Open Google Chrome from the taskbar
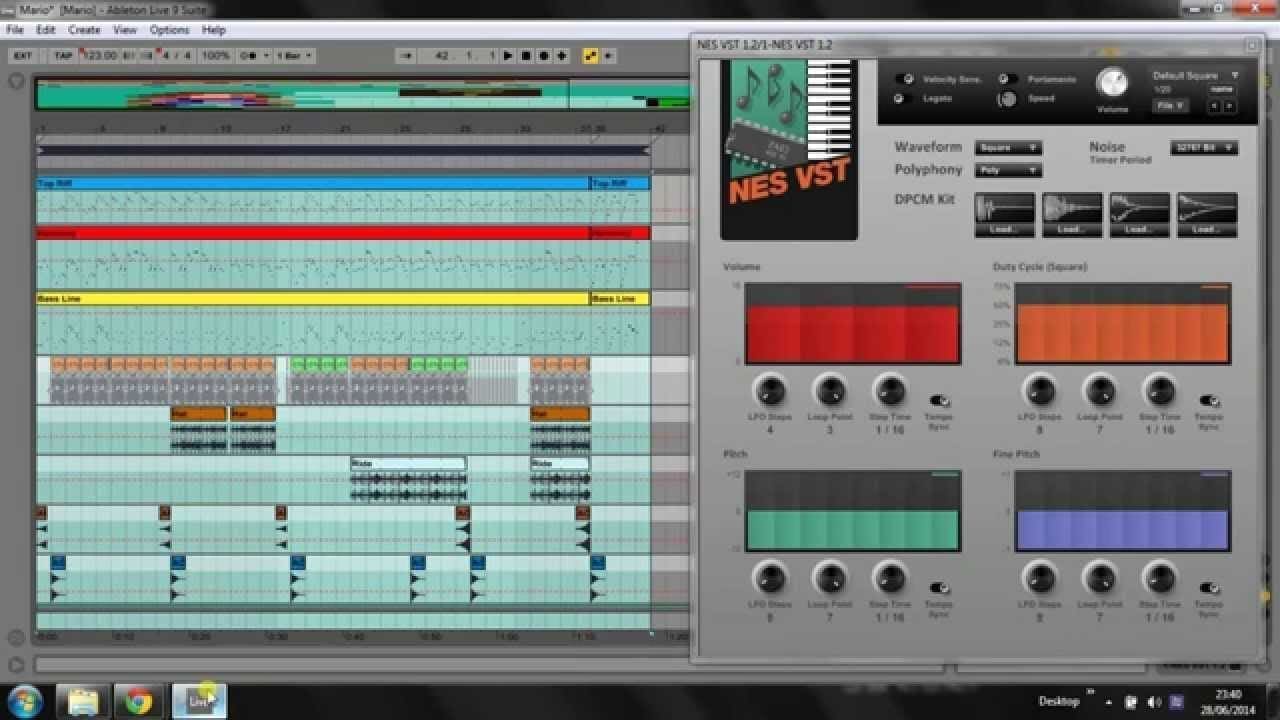 point(139,701)
